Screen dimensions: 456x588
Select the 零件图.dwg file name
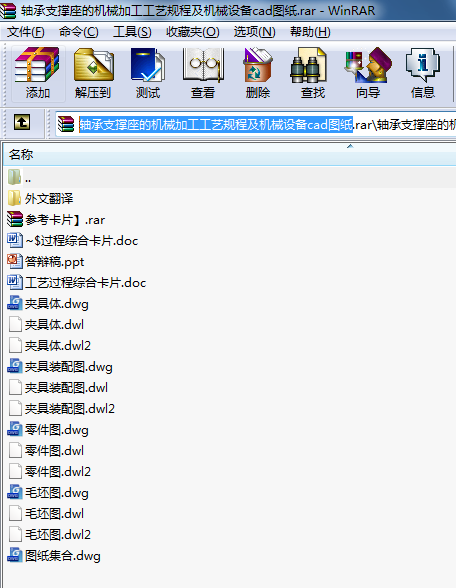[x=57, y=429]
